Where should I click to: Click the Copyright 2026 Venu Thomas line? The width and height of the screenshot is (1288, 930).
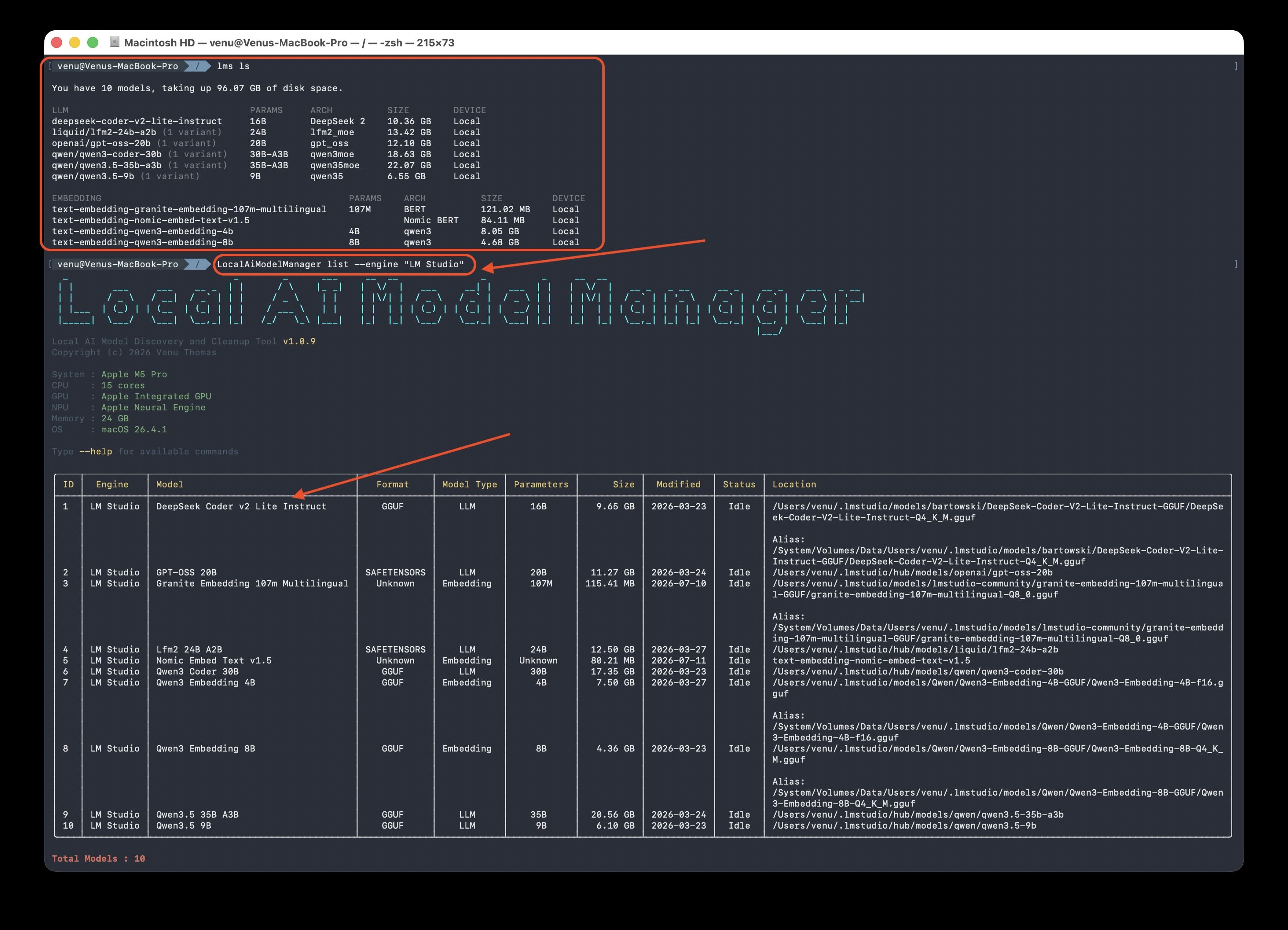tap(134, 352)
